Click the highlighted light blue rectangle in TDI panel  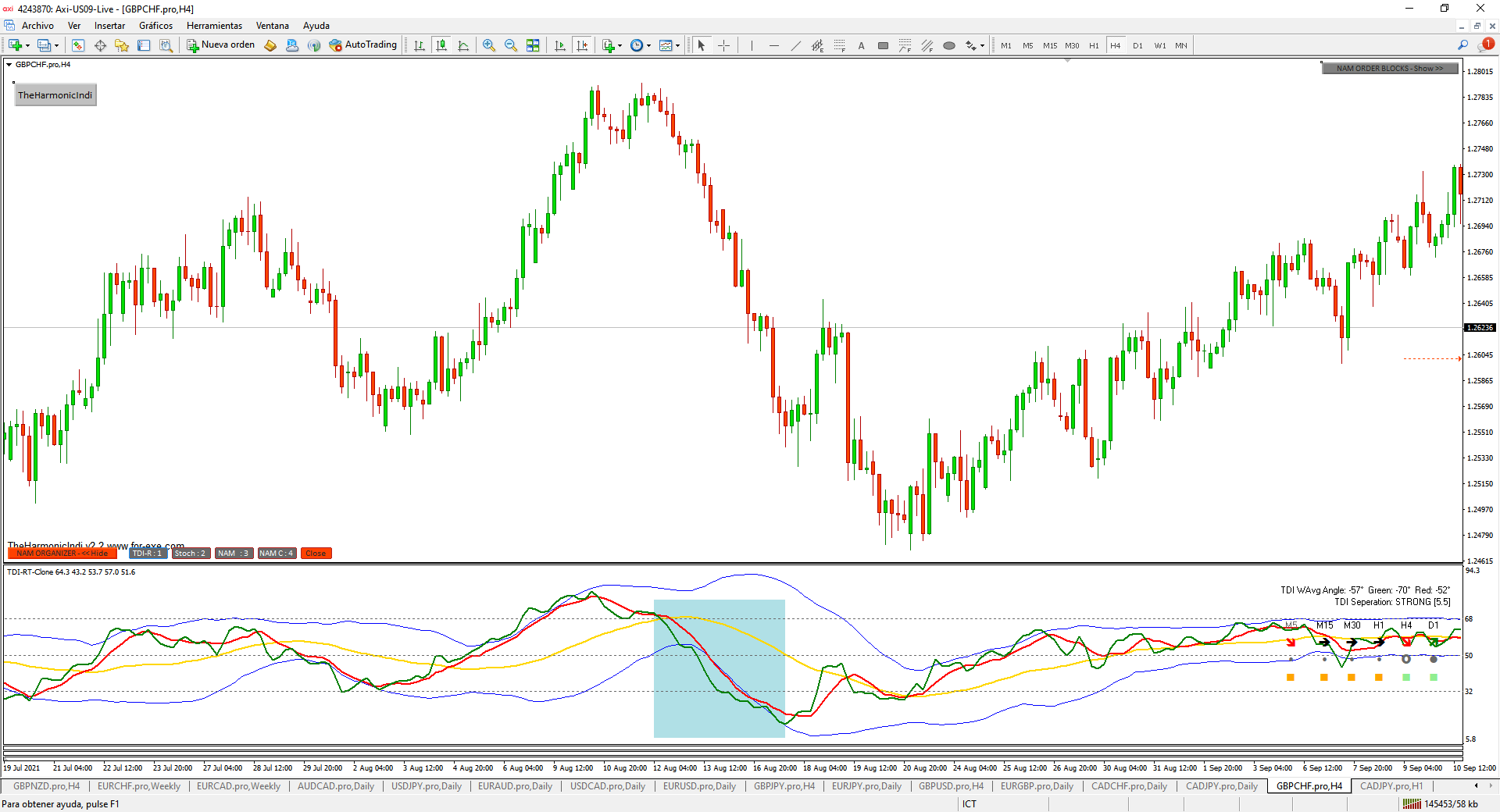click(719, 668)
